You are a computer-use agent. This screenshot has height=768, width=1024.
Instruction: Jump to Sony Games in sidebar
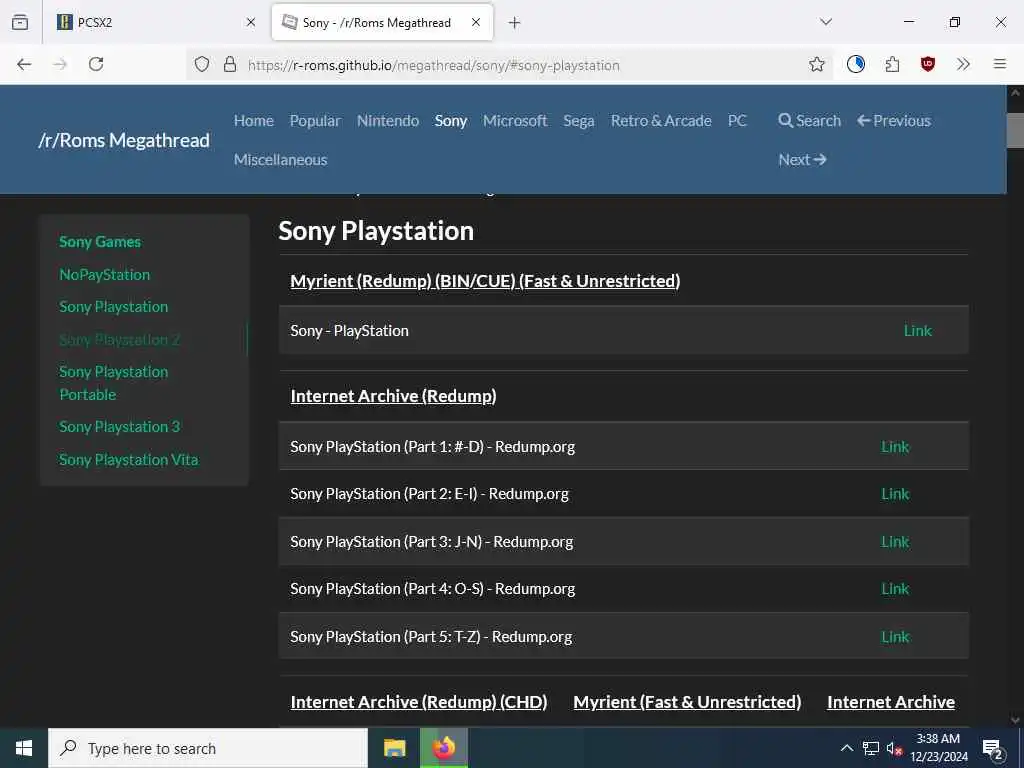(100, 242)
